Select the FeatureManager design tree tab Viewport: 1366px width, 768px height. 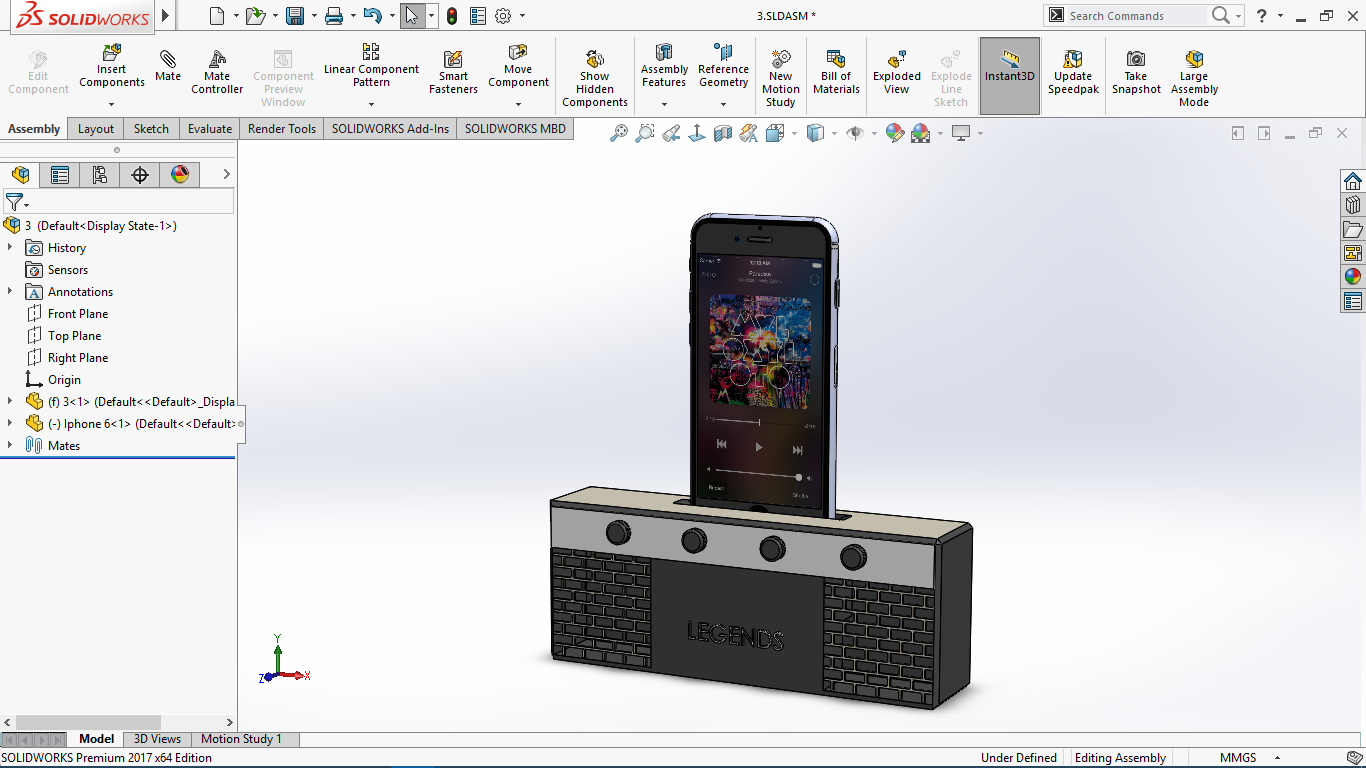click(x=20, y=175)
